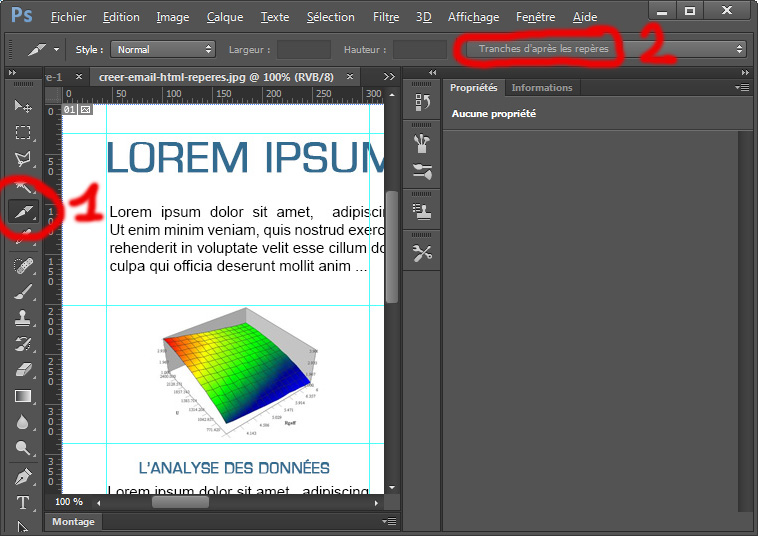Click the scroll right arrow
This screenshot has height=536, width=758.
click(x=376, y=503)
